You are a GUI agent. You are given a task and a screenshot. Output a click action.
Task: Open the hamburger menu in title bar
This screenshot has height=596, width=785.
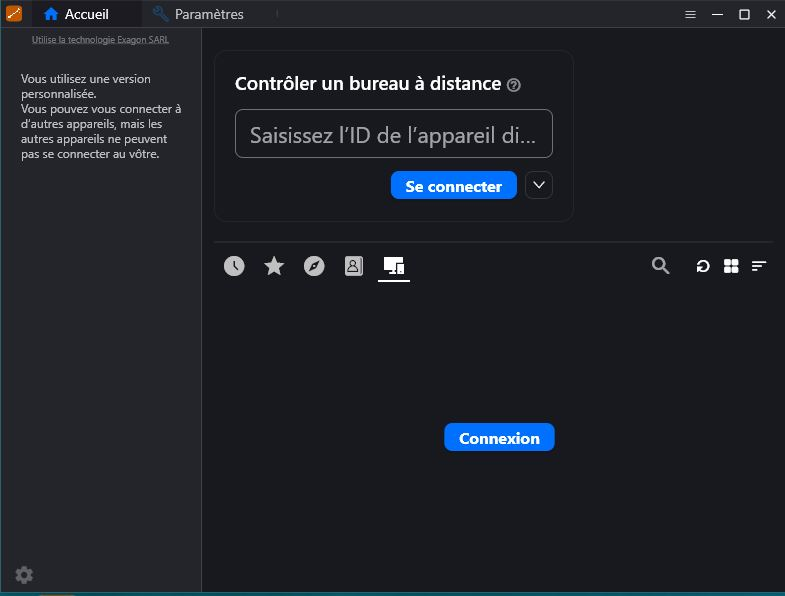coord(690,15)
